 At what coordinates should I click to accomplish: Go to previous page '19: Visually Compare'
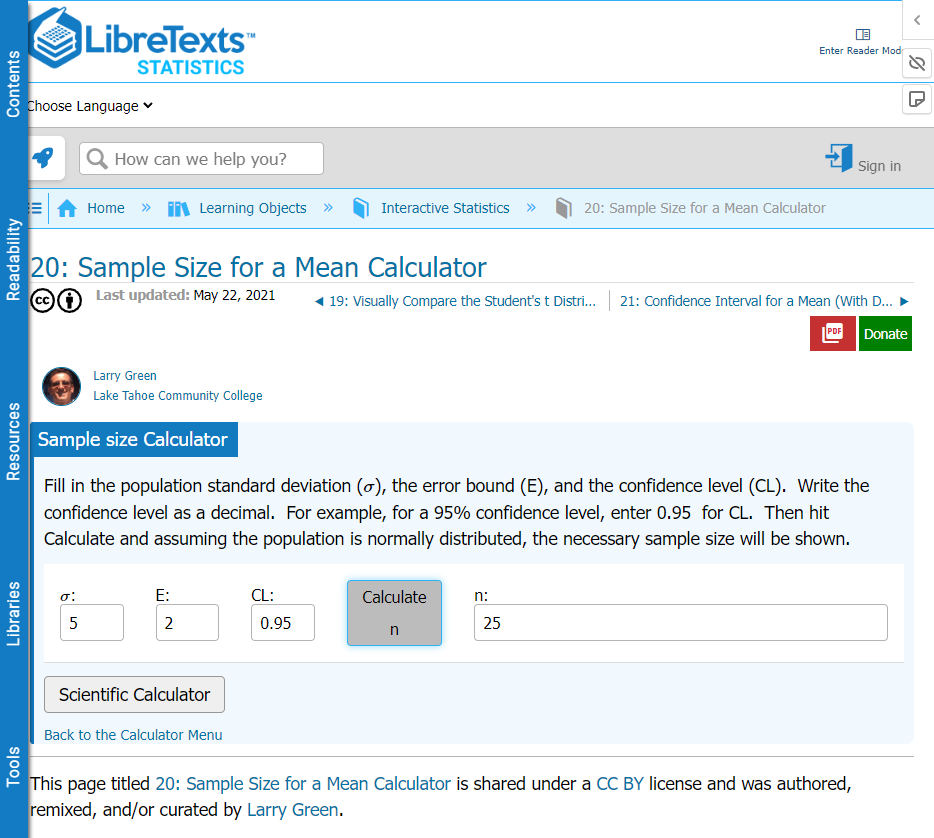[x=462, y=301]
